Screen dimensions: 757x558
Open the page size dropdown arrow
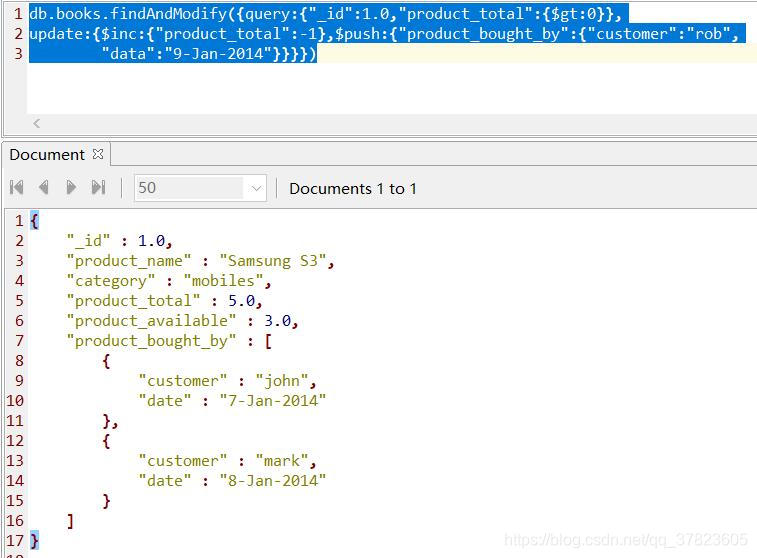tap(255, 188)
